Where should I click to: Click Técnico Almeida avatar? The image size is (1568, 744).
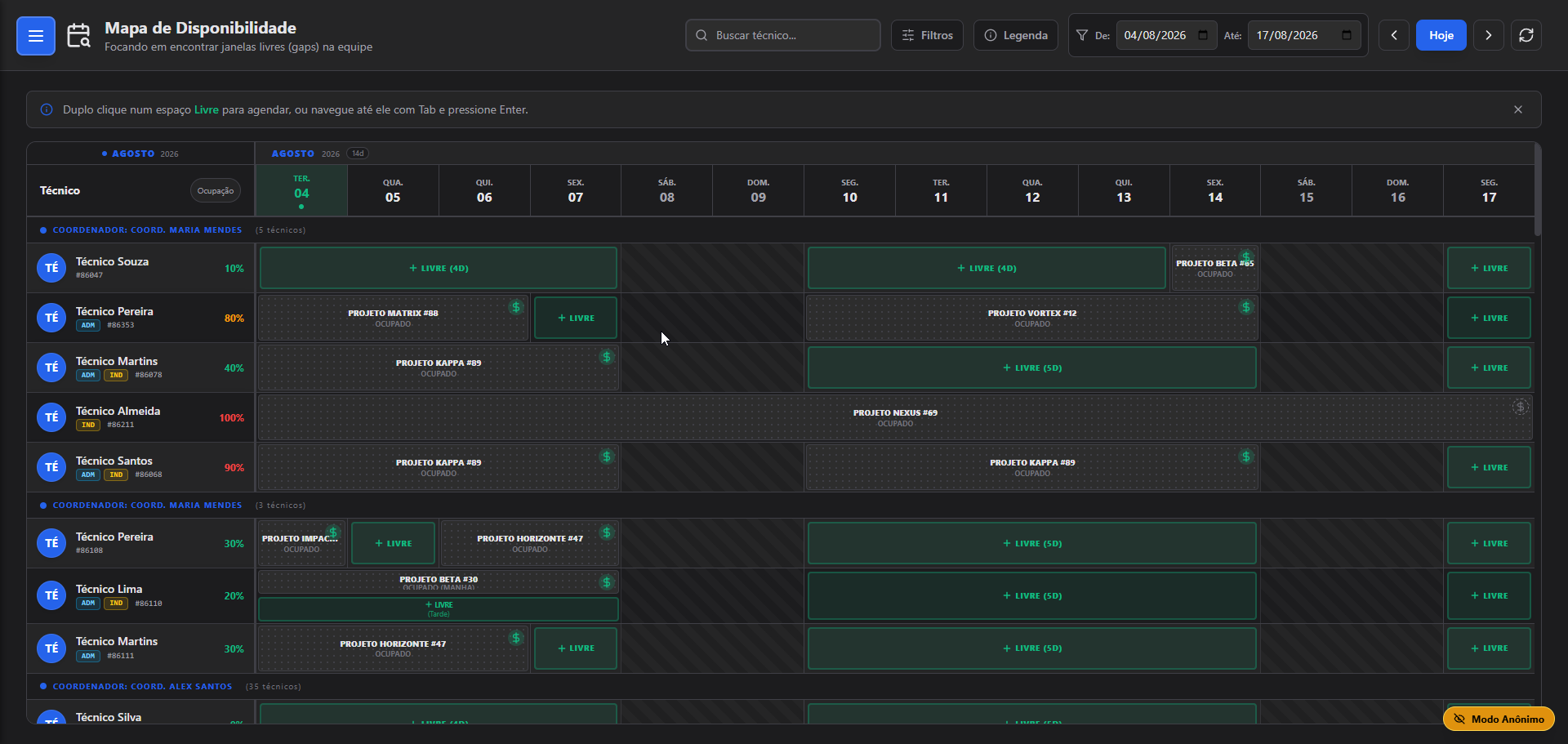51,417
